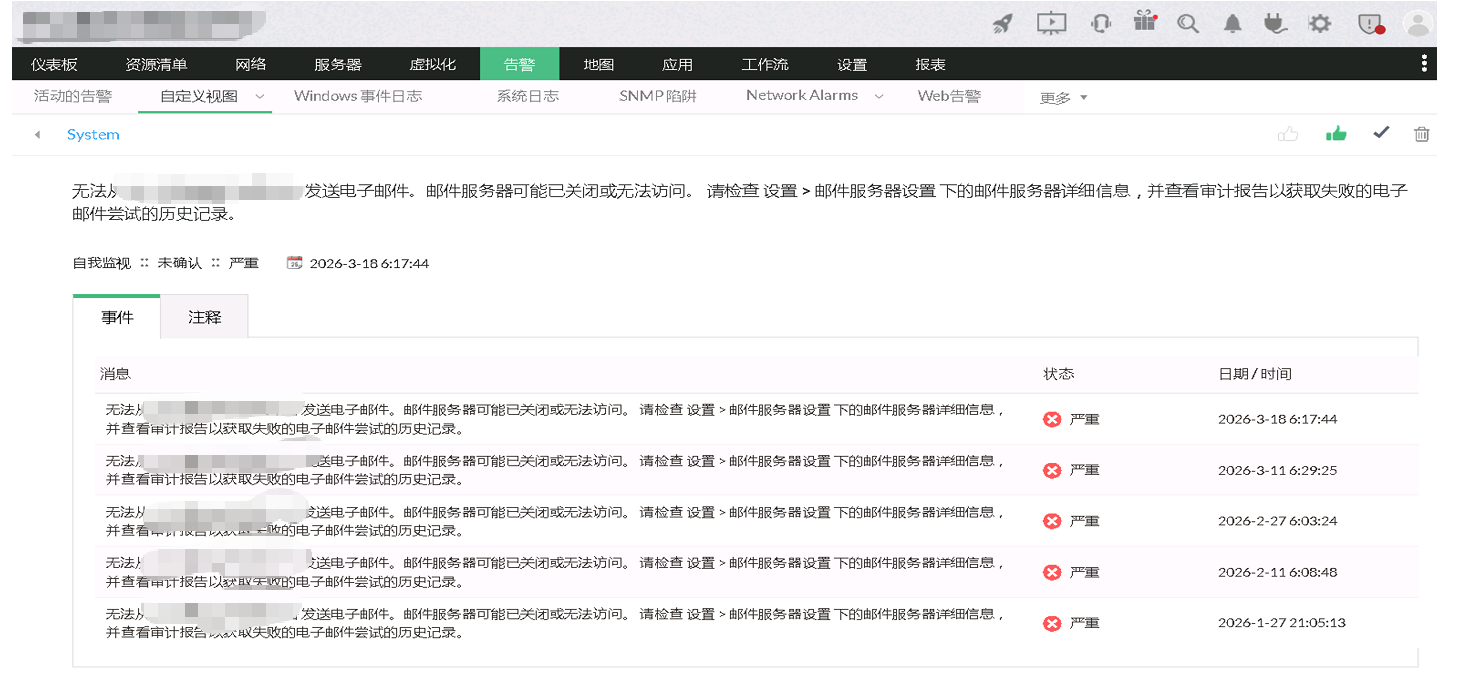Delete alarm using the trash icon

tap(1421, 134)
